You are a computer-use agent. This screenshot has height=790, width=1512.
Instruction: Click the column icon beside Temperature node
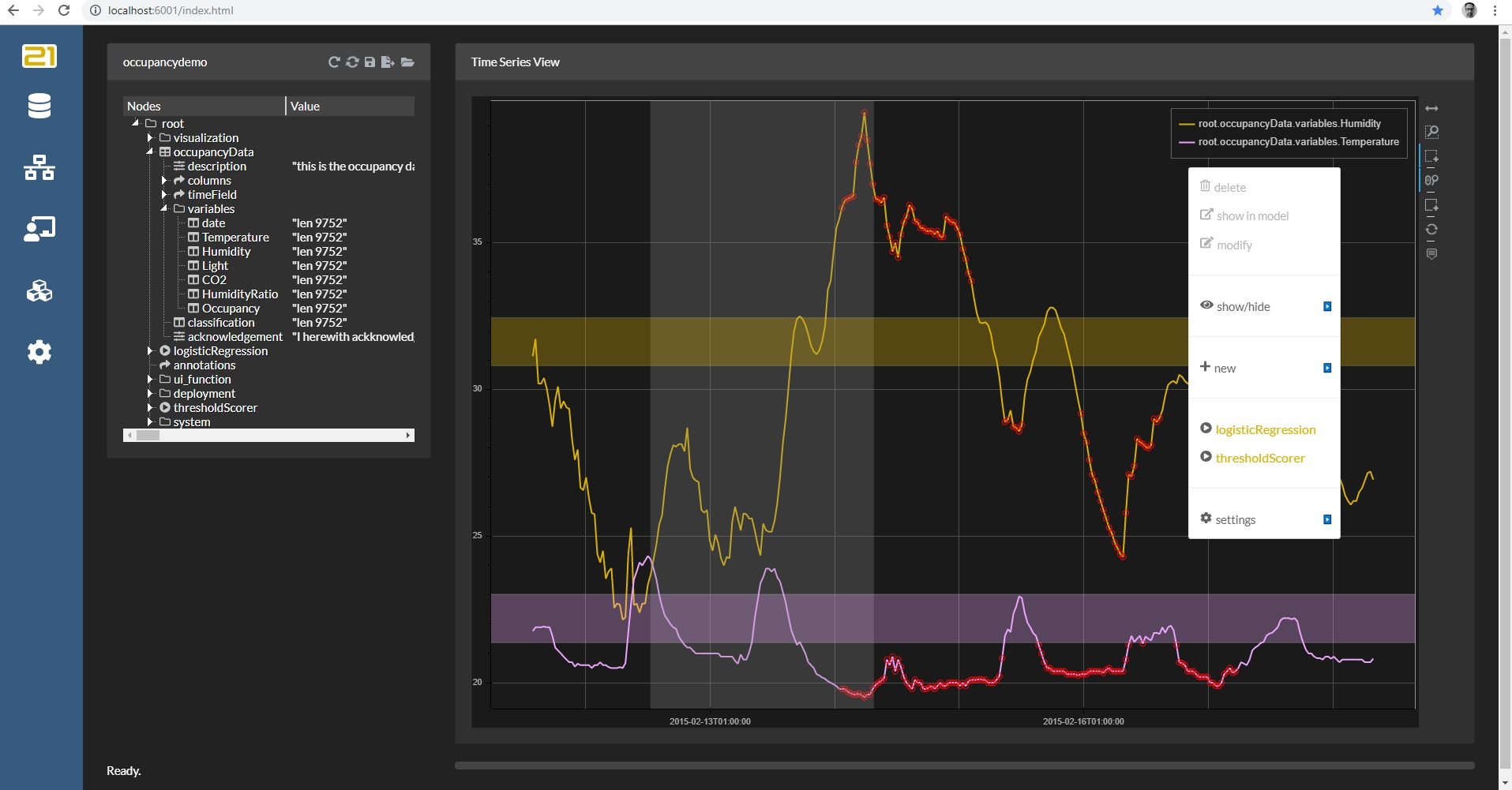[x=193, y=238]
